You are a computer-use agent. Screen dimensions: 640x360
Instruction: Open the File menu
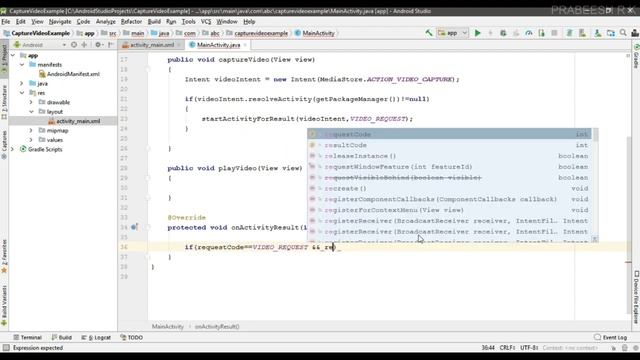click(x=6, y=22)
